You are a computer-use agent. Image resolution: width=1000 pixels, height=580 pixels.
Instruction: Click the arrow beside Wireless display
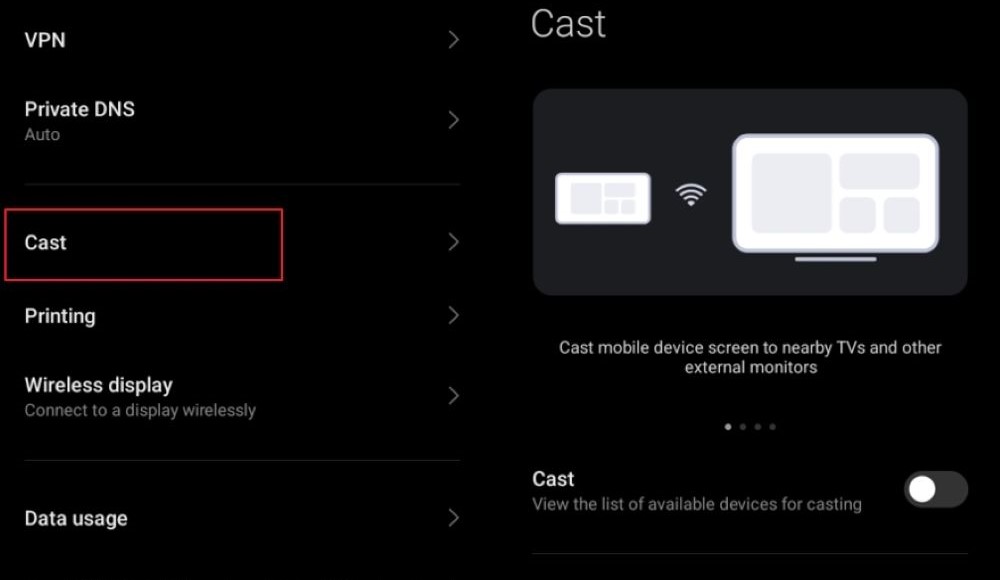[x=453, y=396]
